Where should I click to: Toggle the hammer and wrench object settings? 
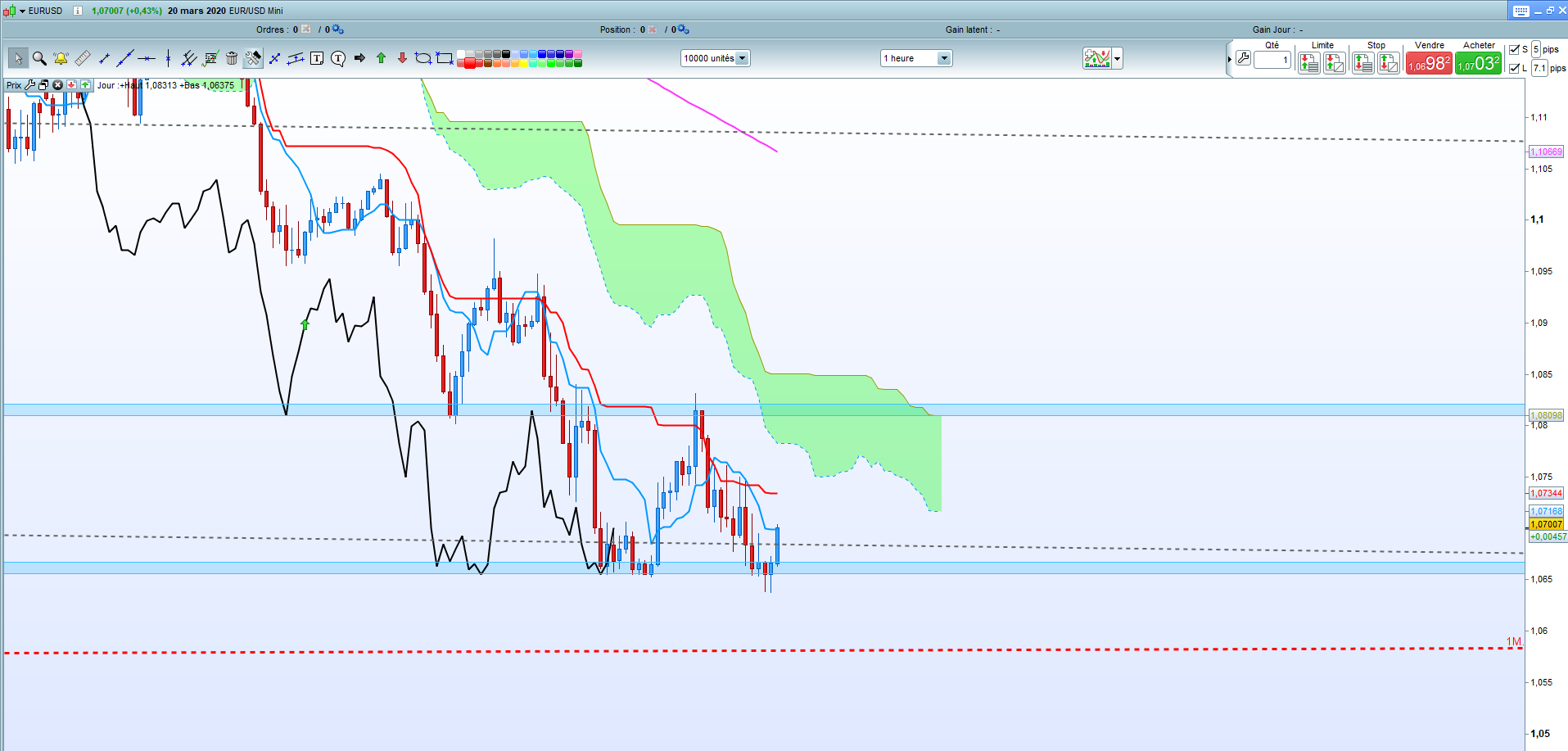(254, 58)
